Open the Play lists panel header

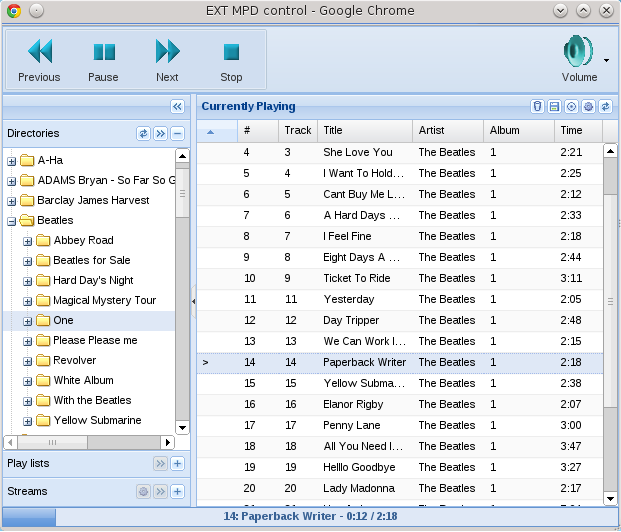click(x=96, y=463)
